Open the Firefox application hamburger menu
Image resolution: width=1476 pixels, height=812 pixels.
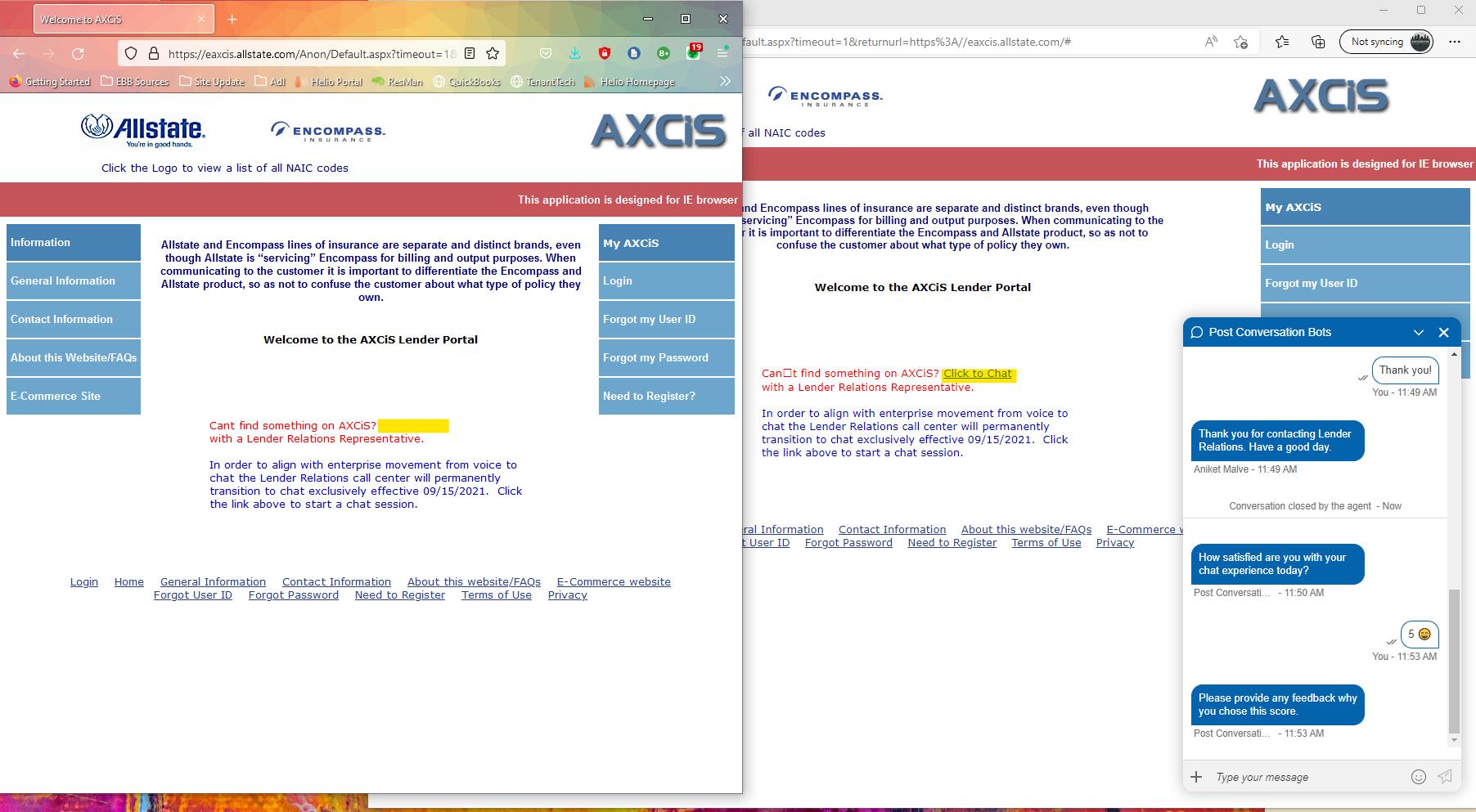(721, 53)
